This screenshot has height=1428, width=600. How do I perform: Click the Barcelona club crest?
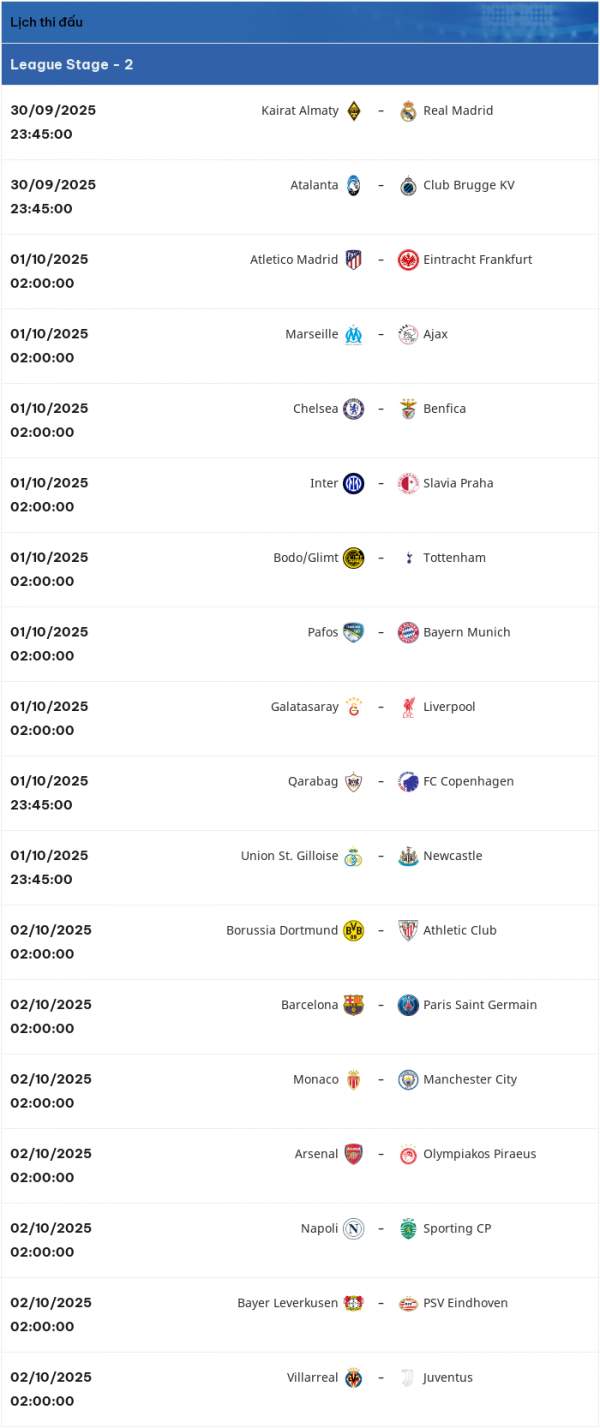click(353, 1005)
